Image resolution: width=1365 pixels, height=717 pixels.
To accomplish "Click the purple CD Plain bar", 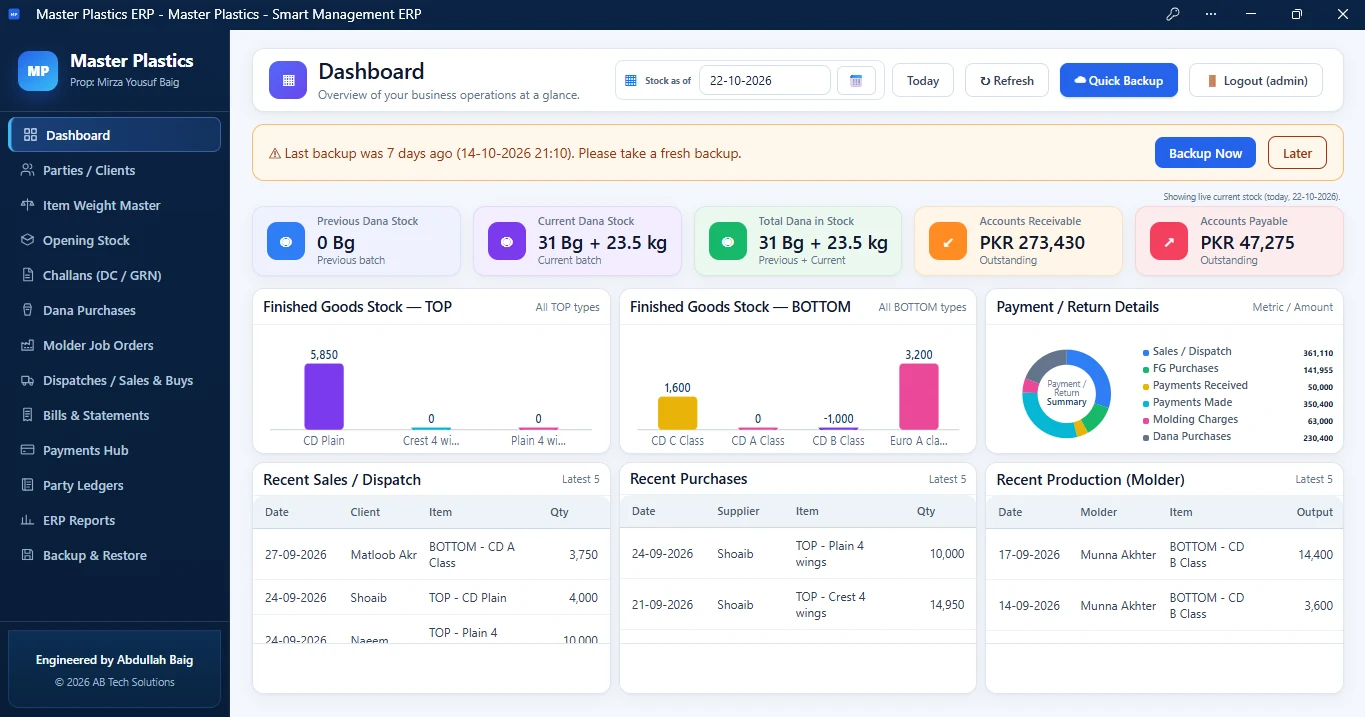I will pos(324,397).
